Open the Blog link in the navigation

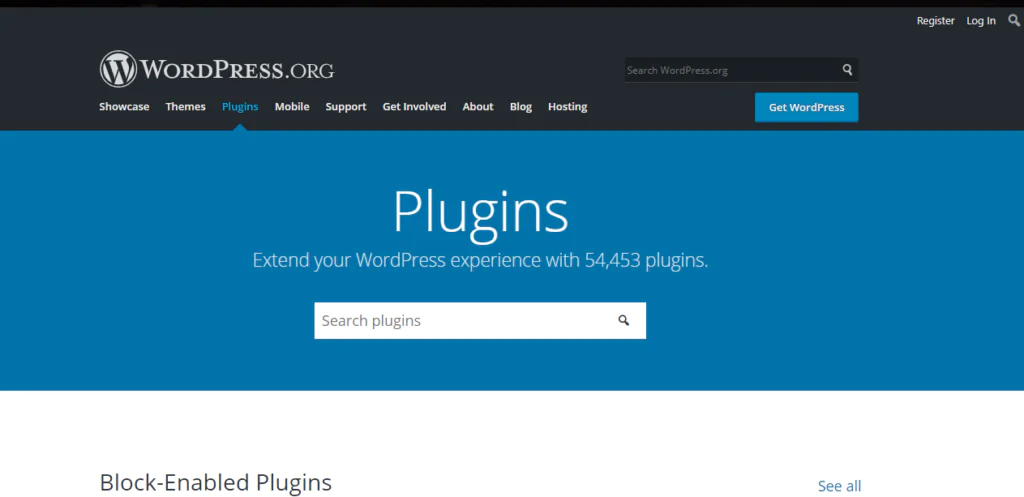tap(520, 106)
